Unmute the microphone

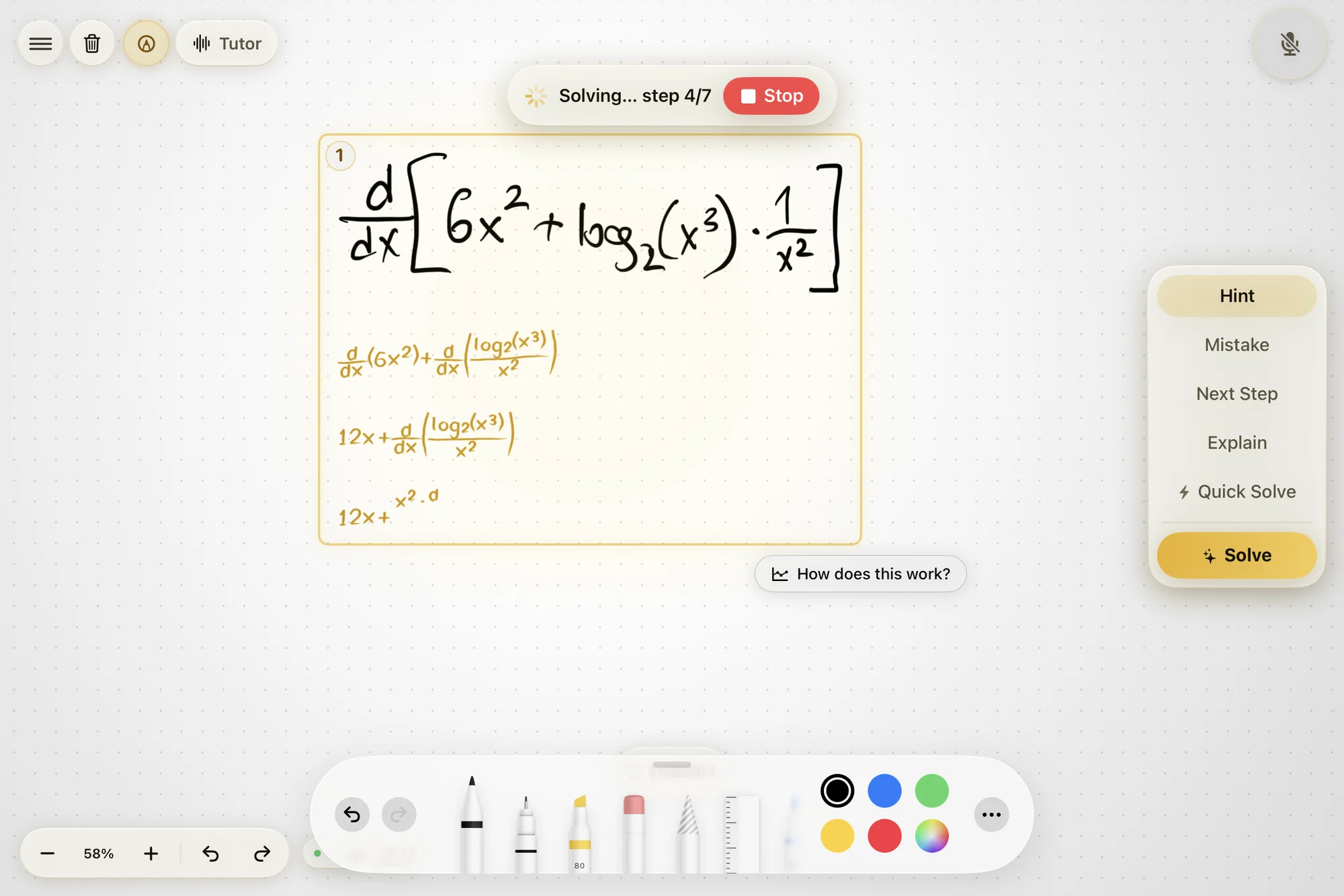[1290, 44]
